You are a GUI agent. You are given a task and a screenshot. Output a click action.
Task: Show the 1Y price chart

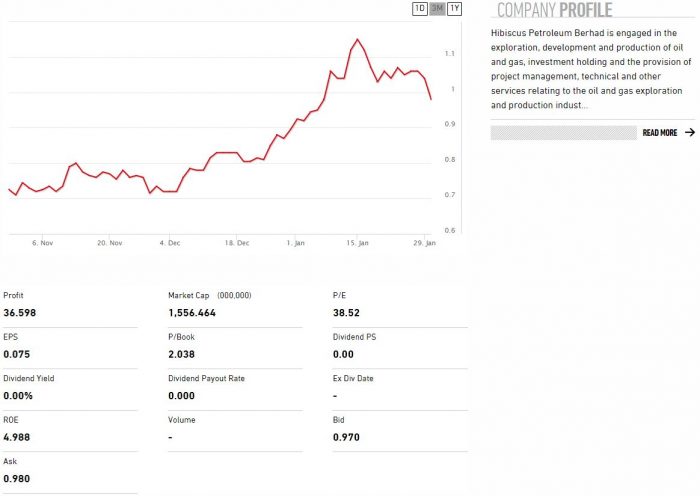point(455,9)
